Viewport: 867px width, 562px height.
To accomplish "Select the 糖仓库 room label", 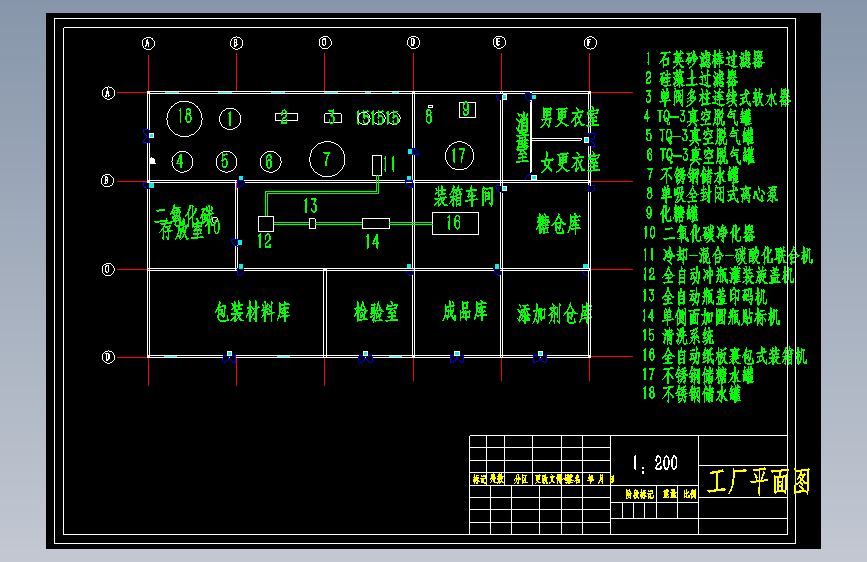I will click(558, 224).
